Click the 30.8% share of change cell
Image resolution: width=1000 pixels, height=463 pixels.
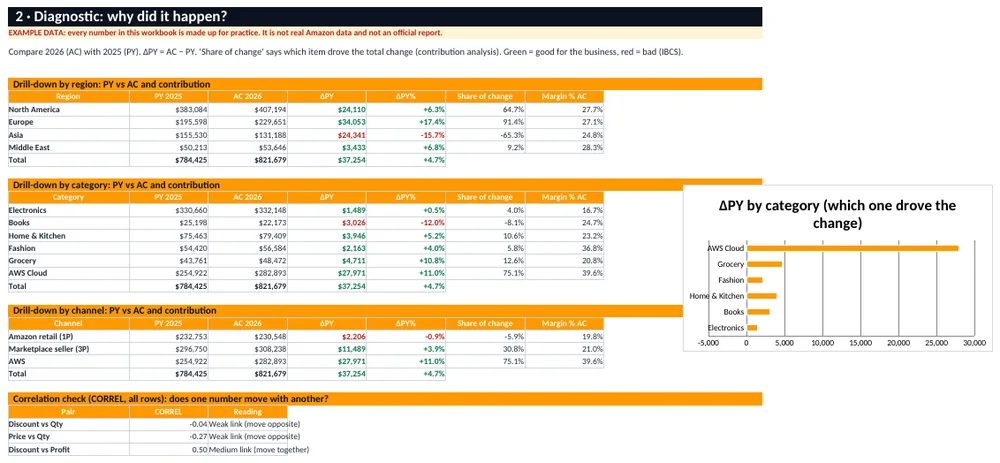485,349
